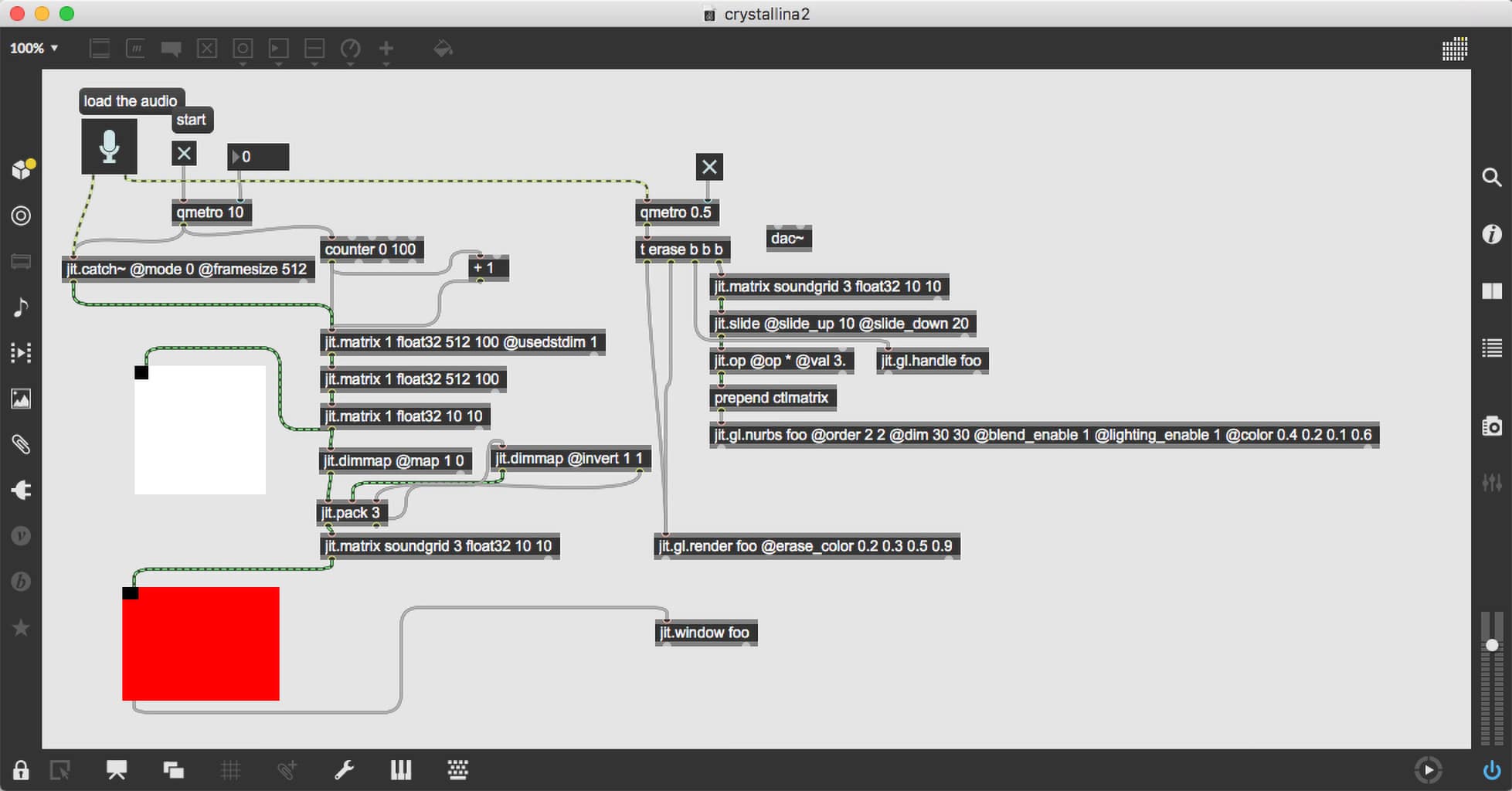Toggle the switch above qmetro 0.5
1512x791 pixels.
coord(709,167)
